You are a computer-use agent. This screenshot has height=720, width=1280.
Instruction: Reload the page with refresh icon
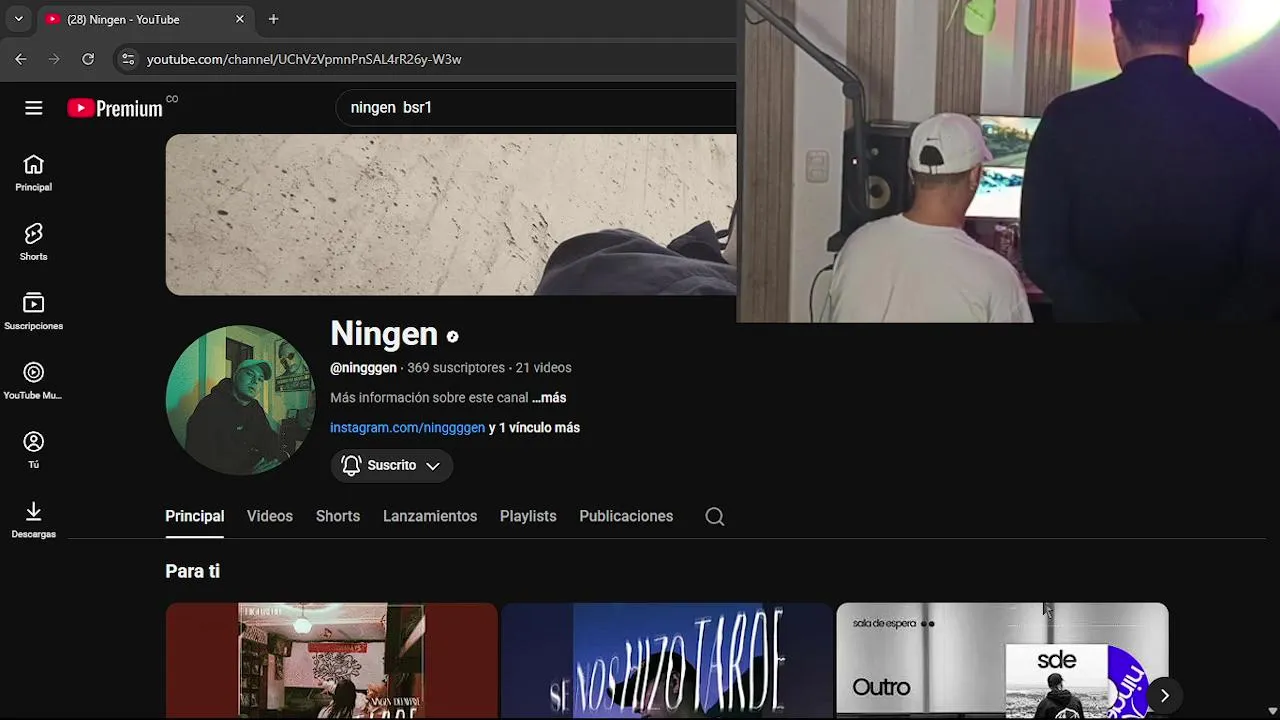click(88, 59)
